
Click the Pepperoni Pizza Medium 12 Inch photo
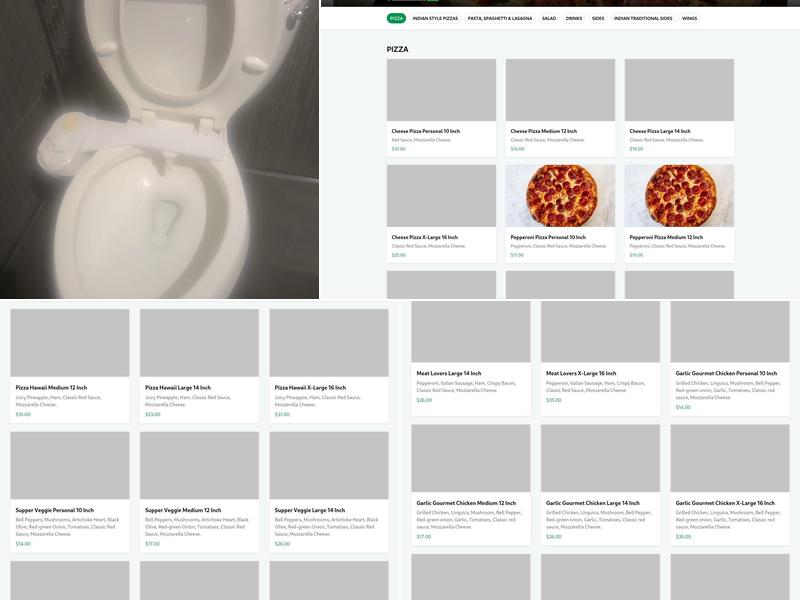pos(679,196)
